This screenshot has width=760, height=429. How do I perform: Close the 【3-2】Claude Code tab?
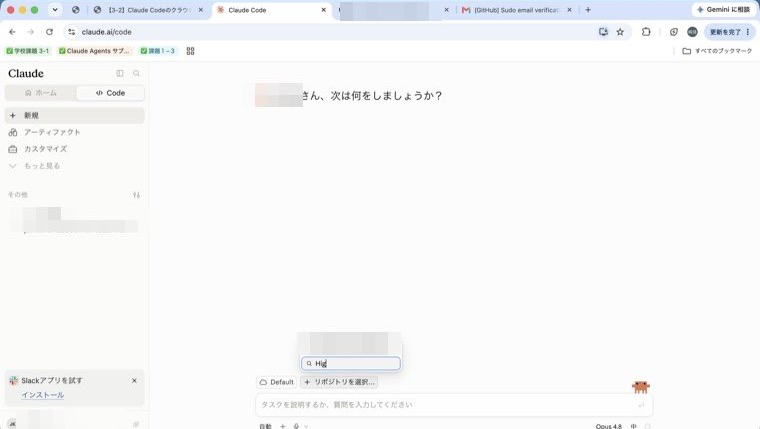pos(201,10)
